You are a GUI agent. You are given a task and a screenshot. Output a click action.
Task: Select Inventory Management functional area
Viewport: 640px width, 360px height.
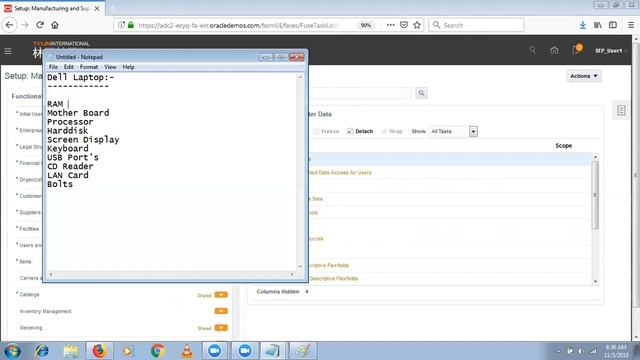tap(45, 311)
